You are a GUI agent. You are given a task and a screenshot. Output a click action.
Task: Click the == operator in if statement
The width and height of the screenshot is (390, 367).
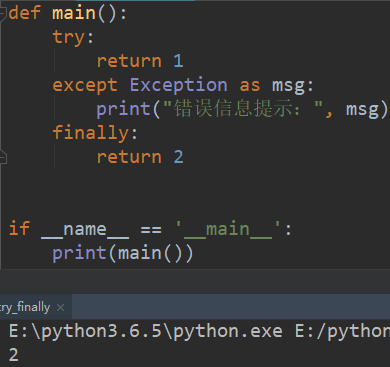click(x=151, y=230)
